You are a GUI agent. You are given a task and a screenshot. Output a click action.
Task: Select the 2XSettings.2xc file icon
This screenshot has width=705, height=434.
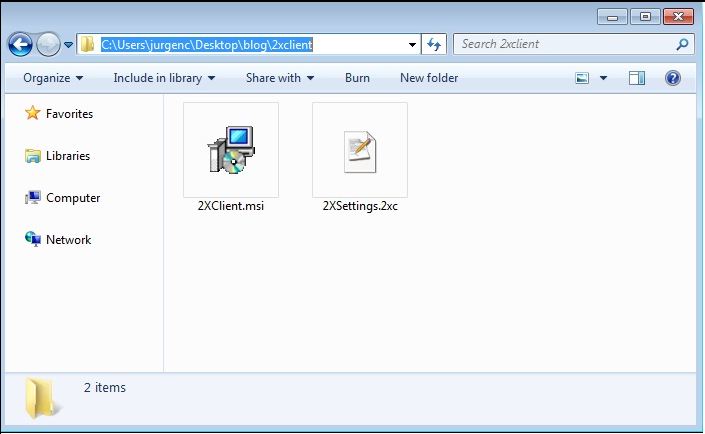pyautogui.click(x=360, y=150)
